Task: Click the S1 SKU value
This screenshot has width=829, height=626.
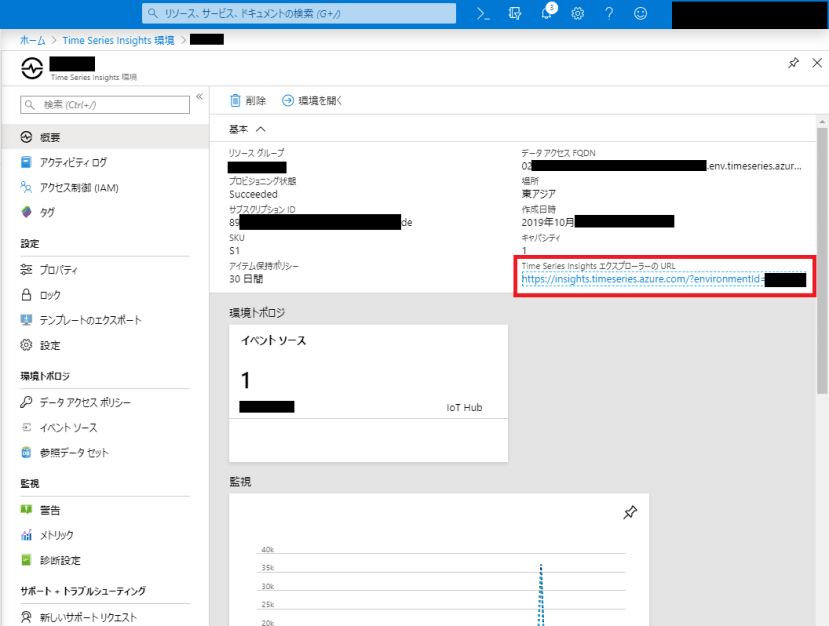Action: pyautogui.click(x=234, y=251)
